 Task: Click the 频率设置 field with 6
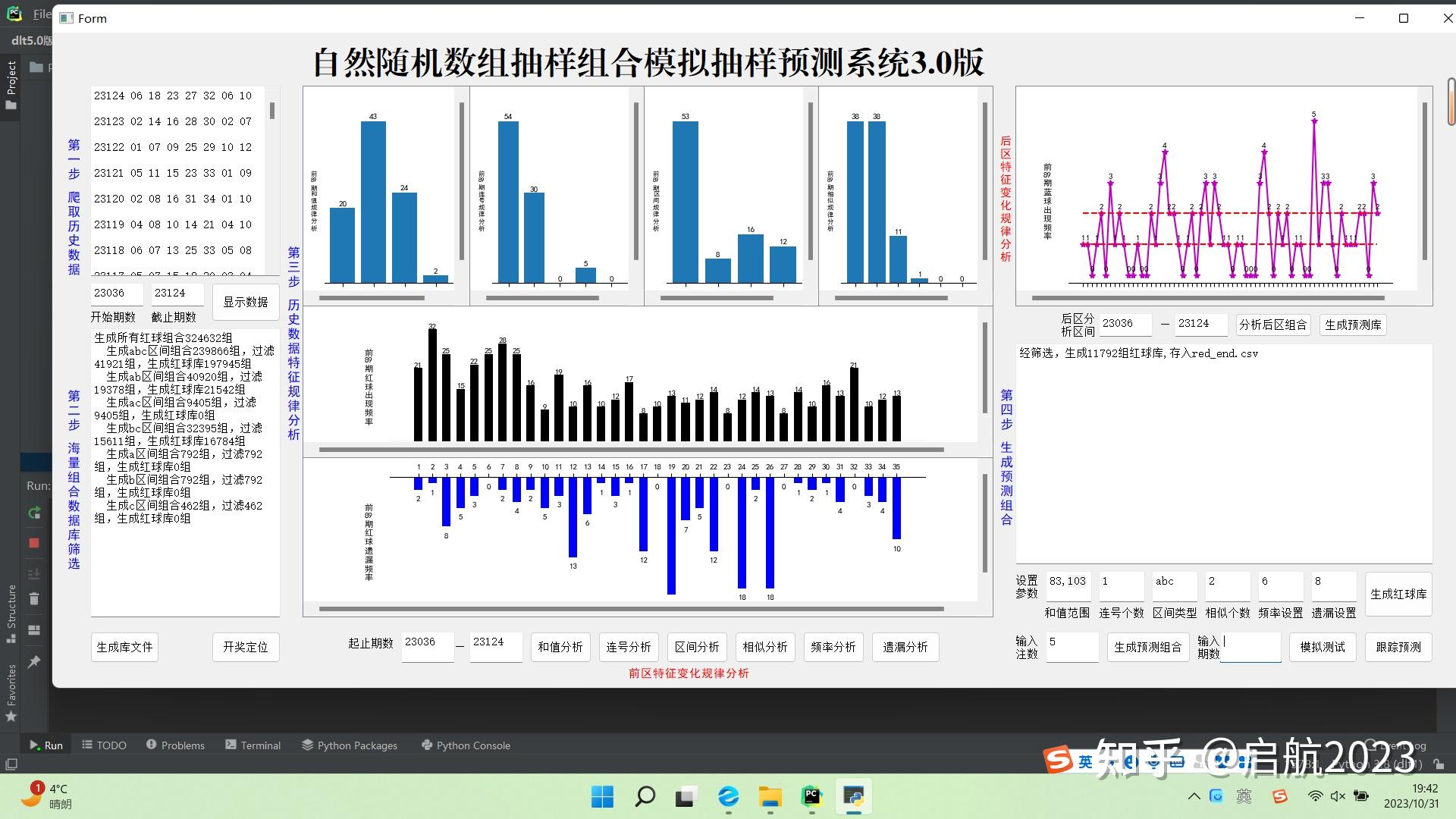pyautogui.click(x=1281, y=586)
